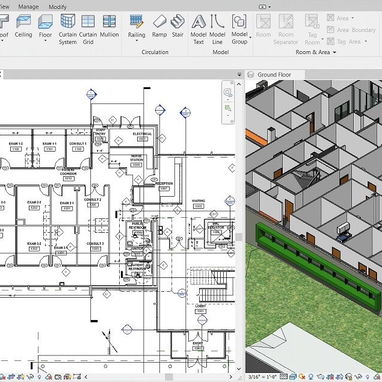
Task: Select the CONSULT 2 room label
Action: coord(93,199)
